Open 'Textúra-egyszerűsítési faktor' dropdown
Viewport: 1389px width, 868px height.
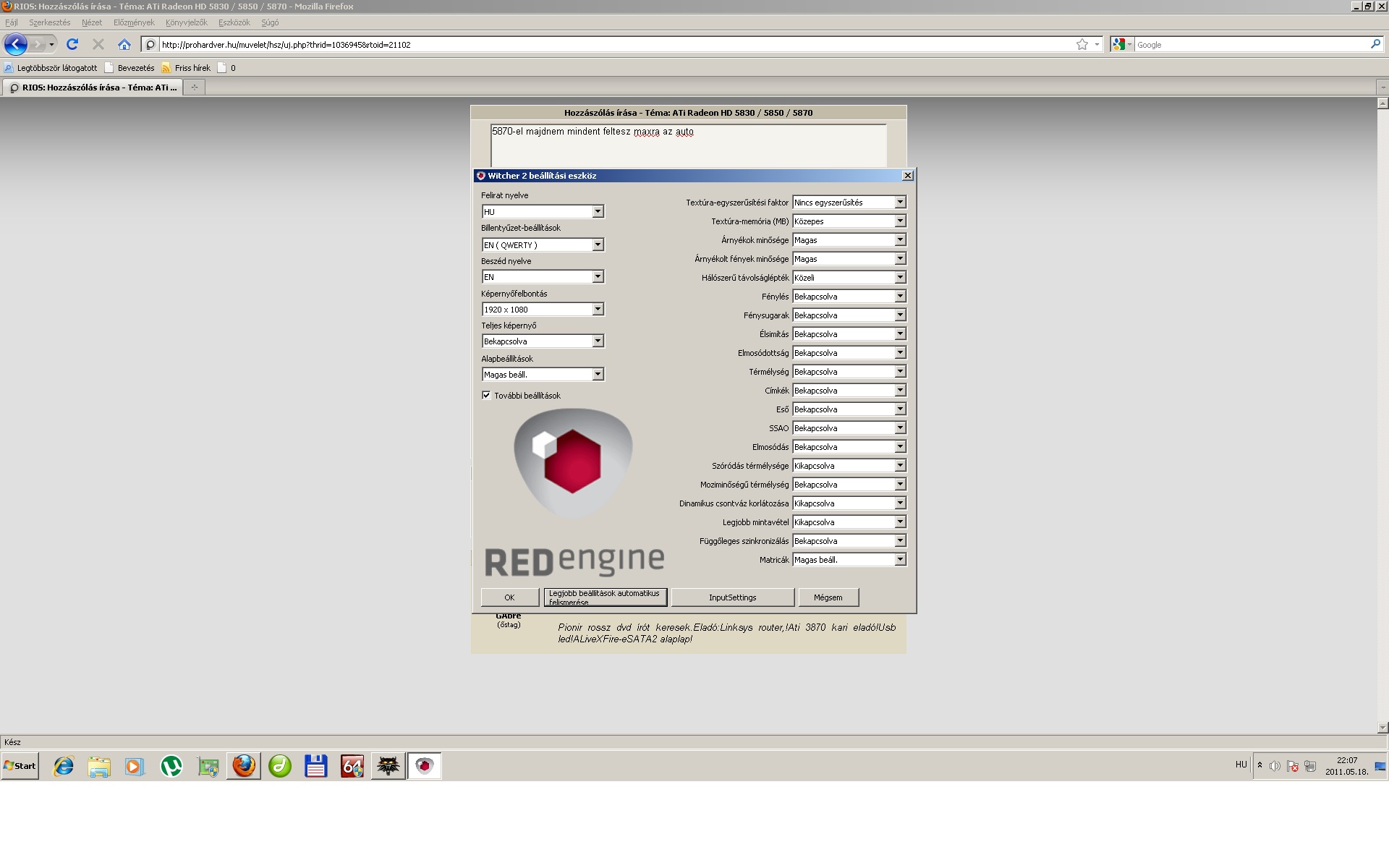[x=849, y=203]
